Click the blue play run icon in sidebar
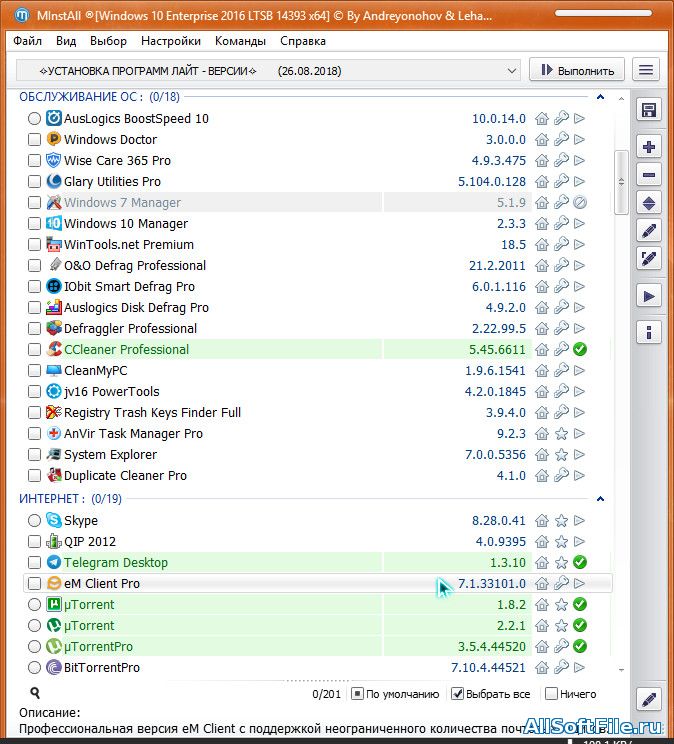674x744 pixels. 648,297
